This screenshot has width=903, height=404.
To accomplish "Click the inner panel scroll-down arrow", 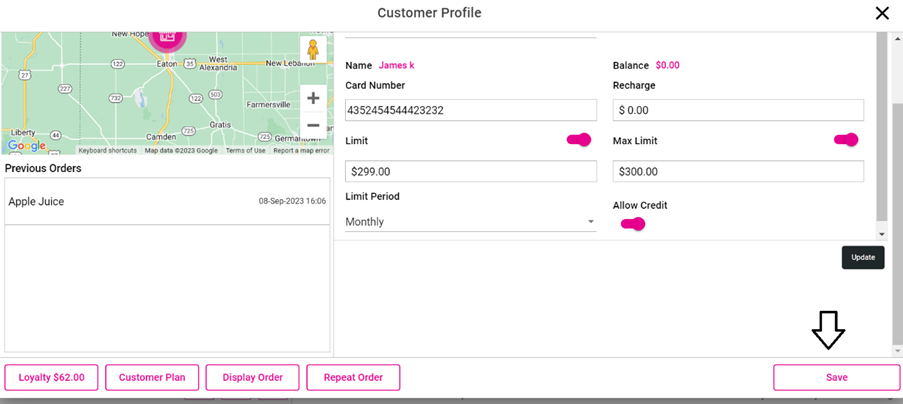I will [881, 234].
